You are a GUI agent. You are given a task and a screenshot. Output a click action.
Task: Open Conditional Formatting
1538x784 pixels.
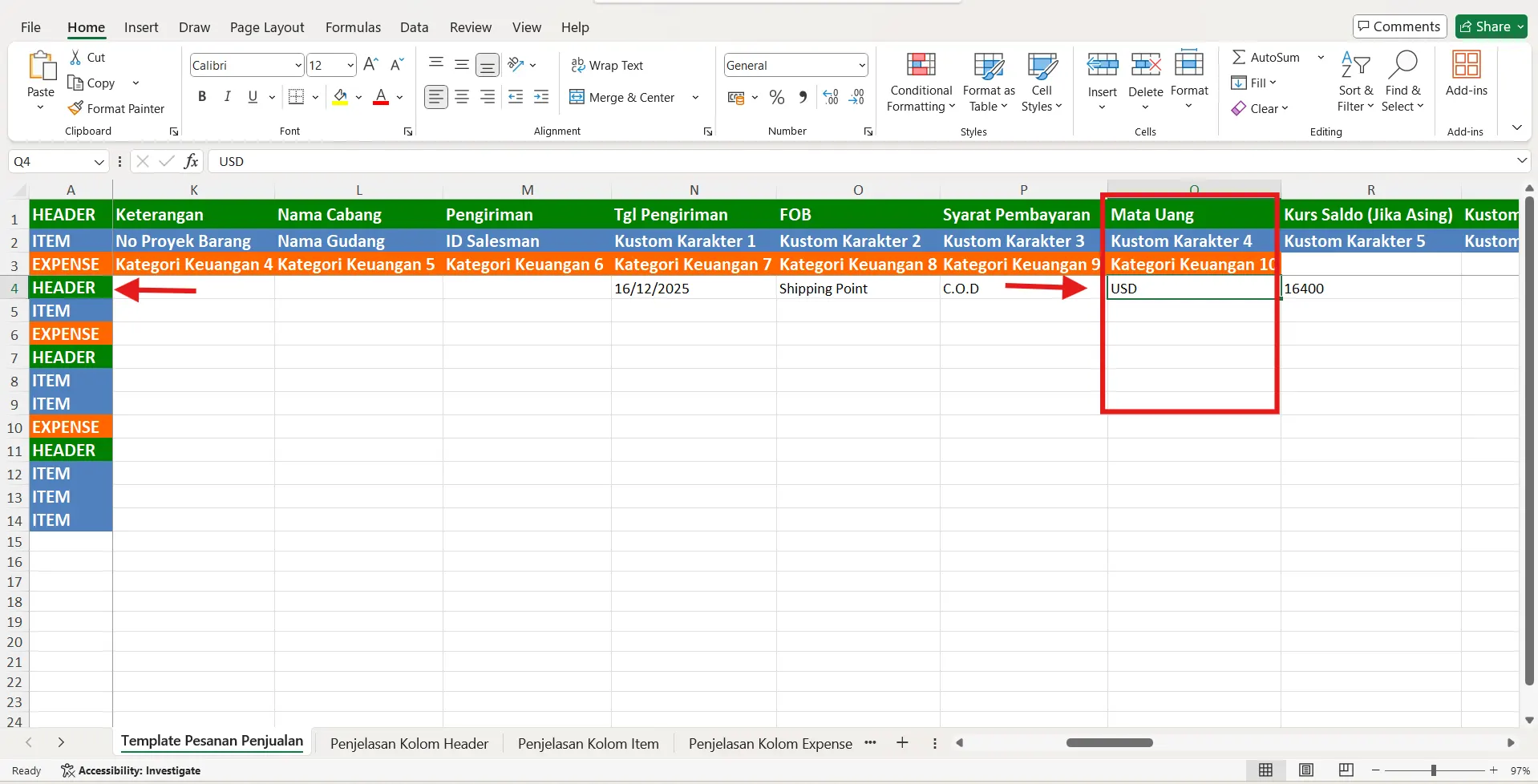click(920, 80)
